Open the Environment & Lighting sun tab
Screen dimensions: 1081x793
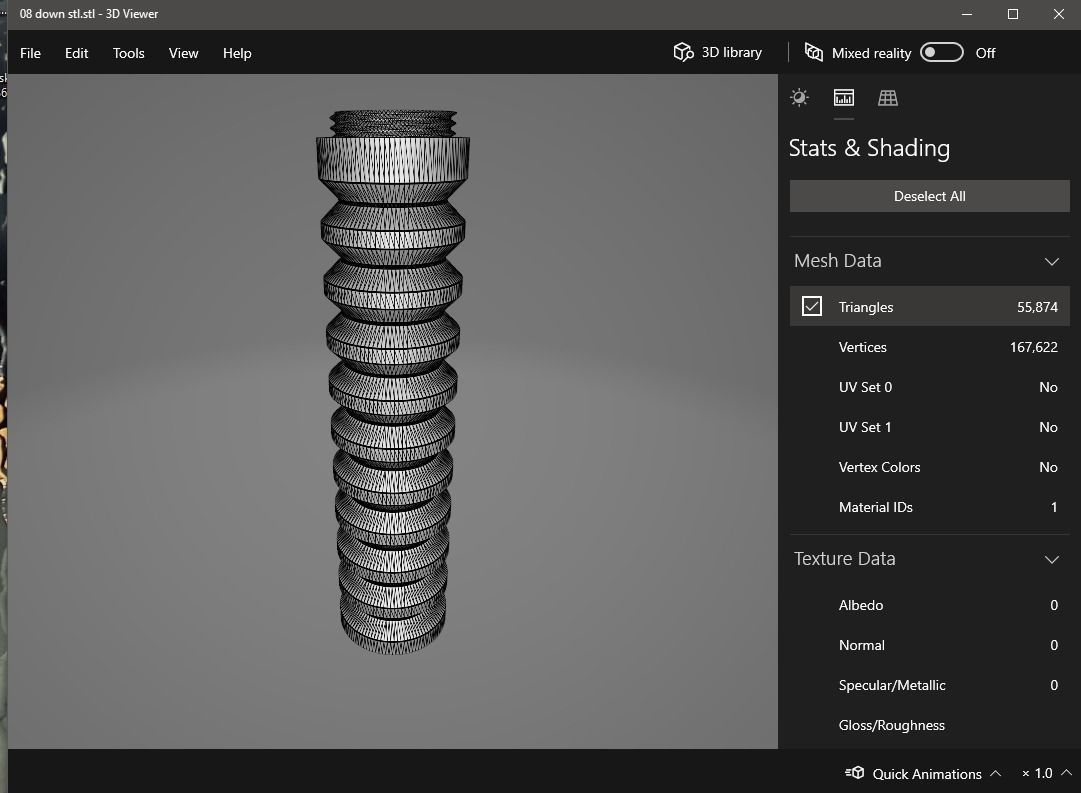799,98
